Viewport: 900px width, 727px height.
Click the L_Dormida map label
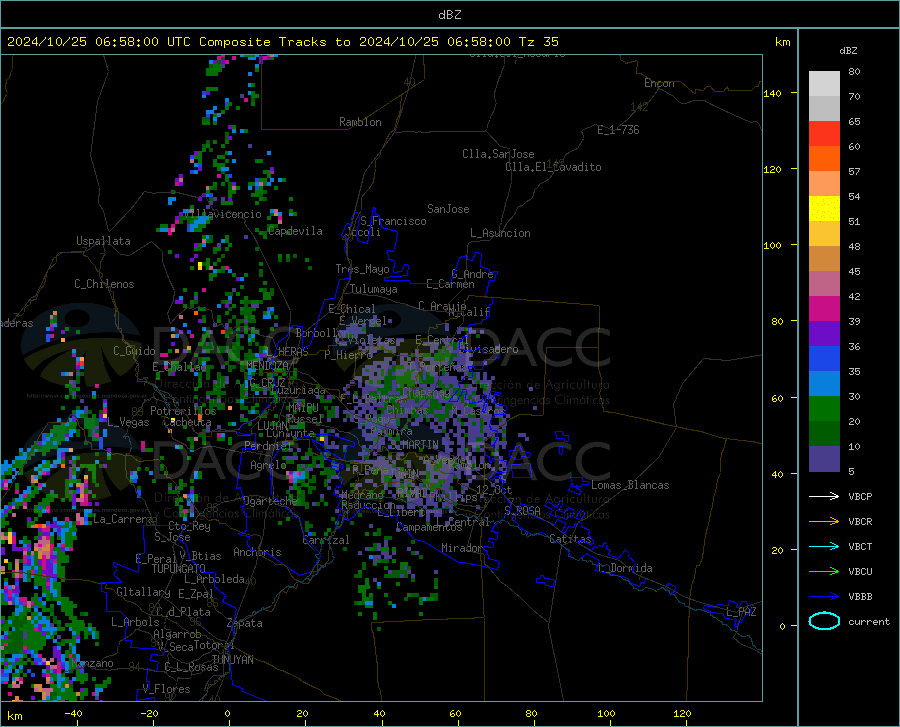tap(624, 568)
